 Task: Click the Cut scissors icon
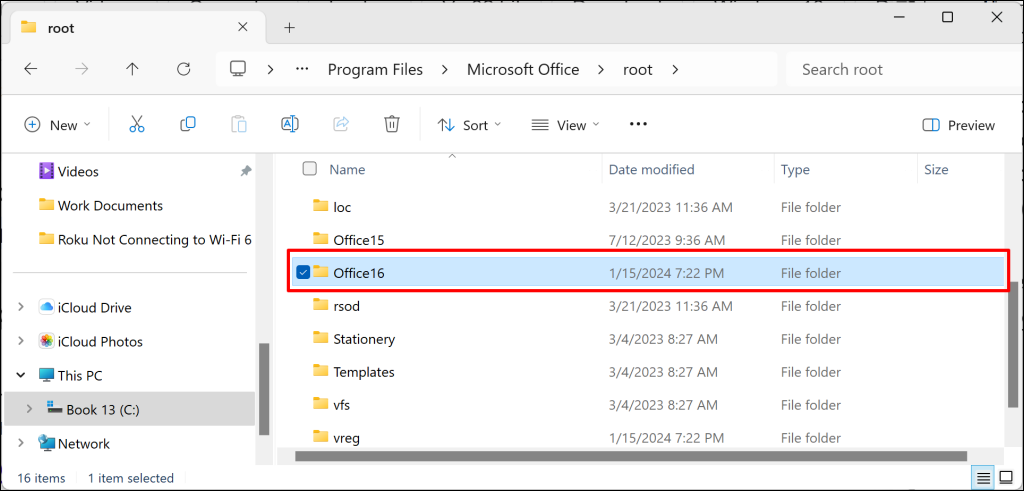[x=136, y=124]
